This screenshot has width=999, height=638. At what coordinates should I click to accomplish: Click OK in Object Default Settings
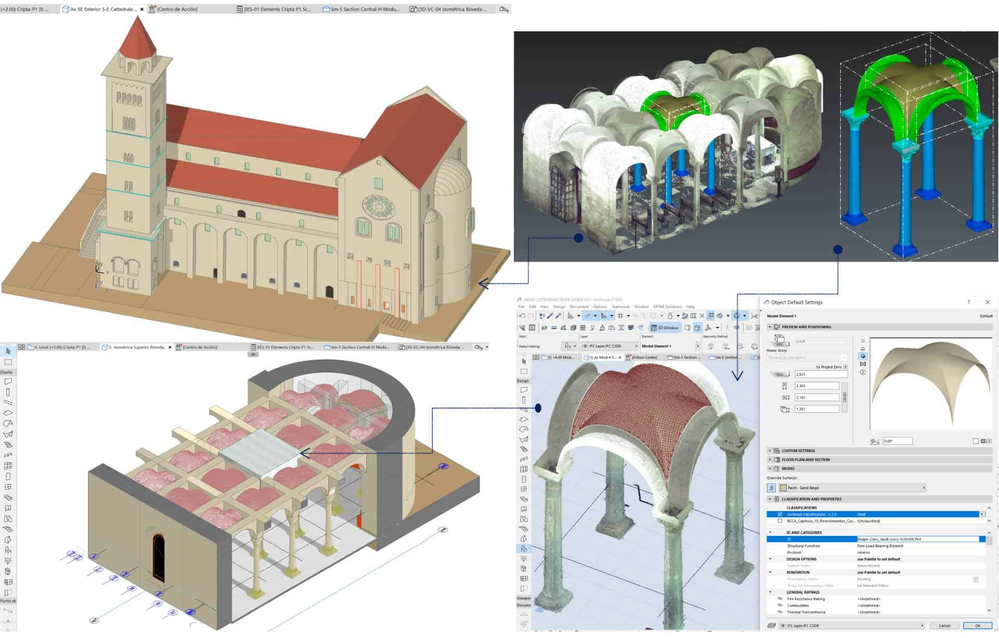click(x=977, y=626)
